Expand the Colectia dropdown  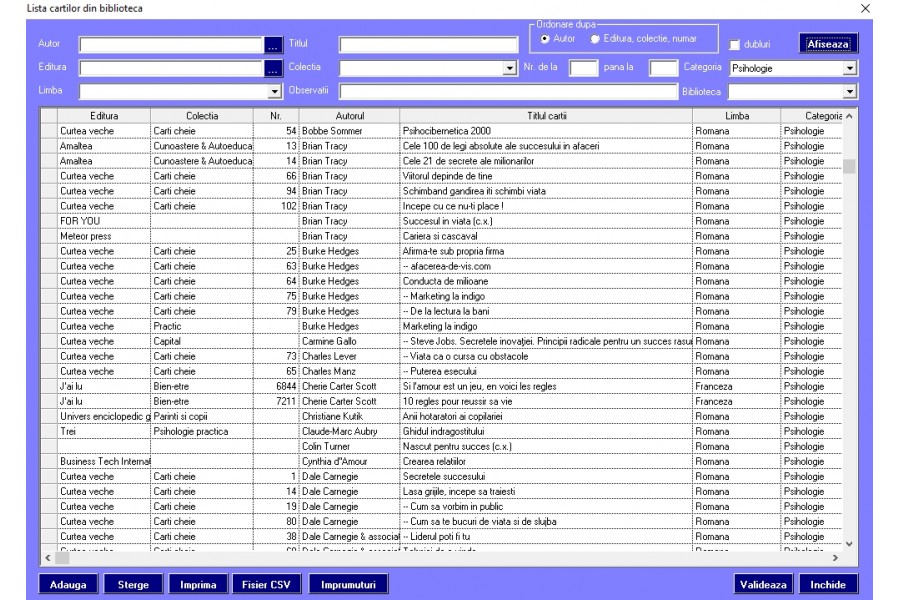(x=509, y=68)
